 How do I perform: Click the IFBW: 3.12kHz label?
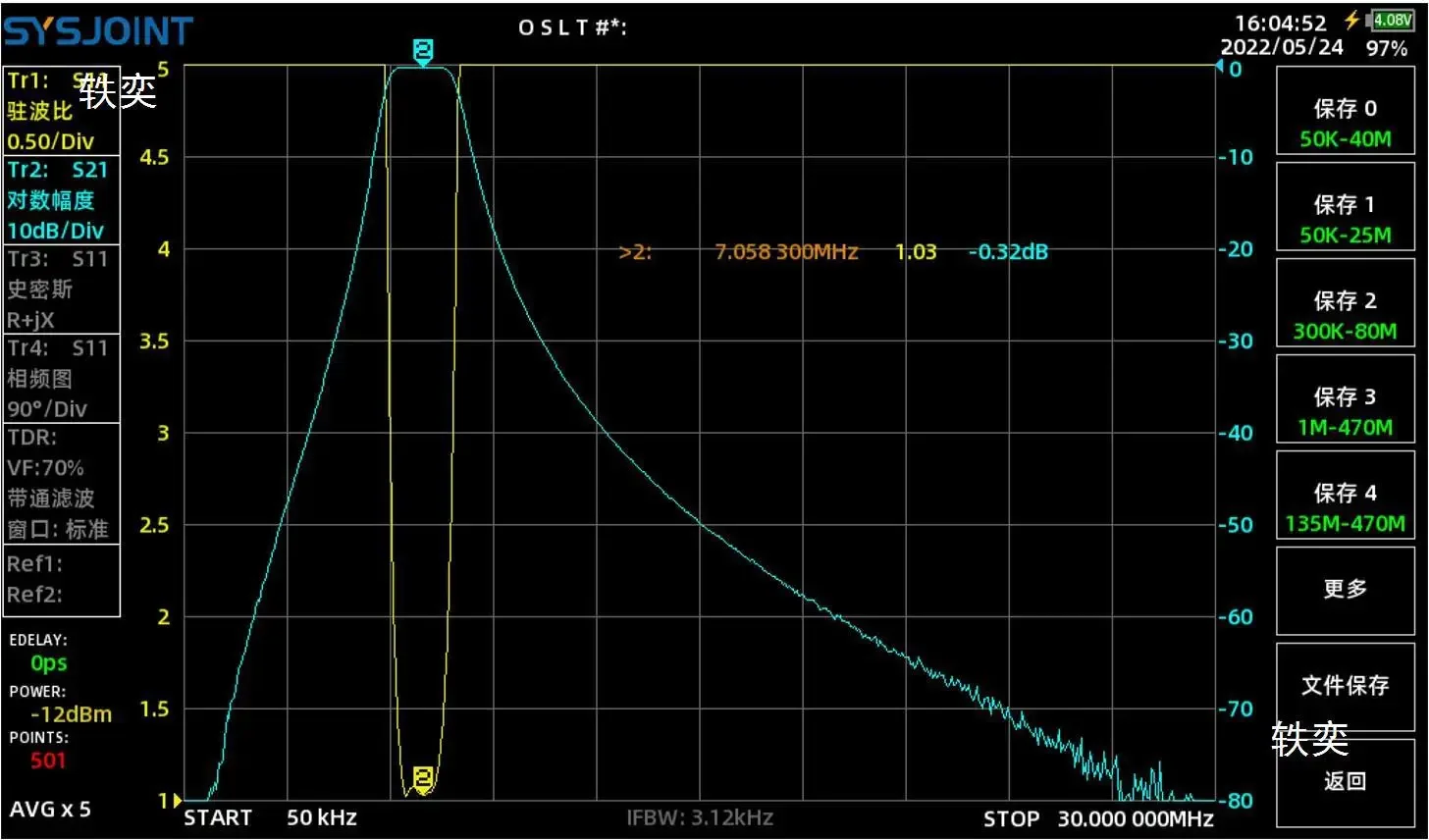(700, 817)
